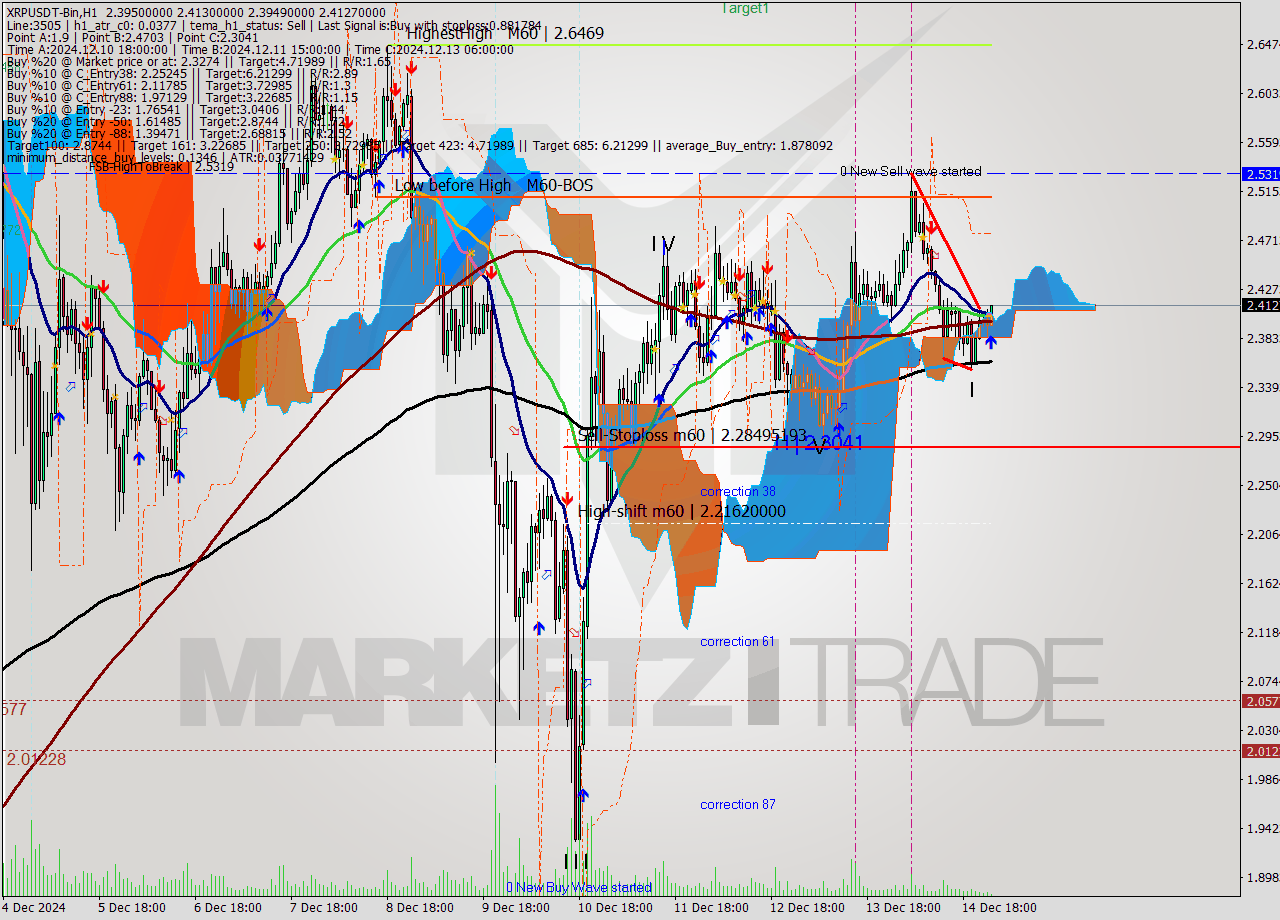
Task: Click the green 'Target1' label
Action: coord(745,8)
